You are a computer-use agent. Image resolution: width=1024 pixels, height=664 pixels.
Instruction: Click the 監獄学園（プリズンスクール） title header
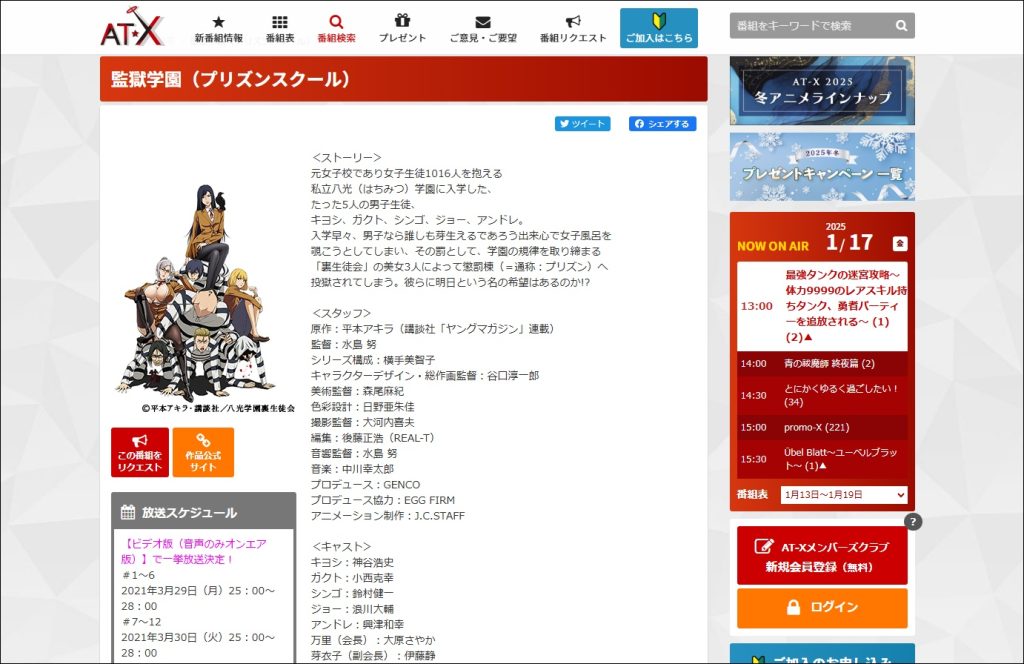point(404,79)
